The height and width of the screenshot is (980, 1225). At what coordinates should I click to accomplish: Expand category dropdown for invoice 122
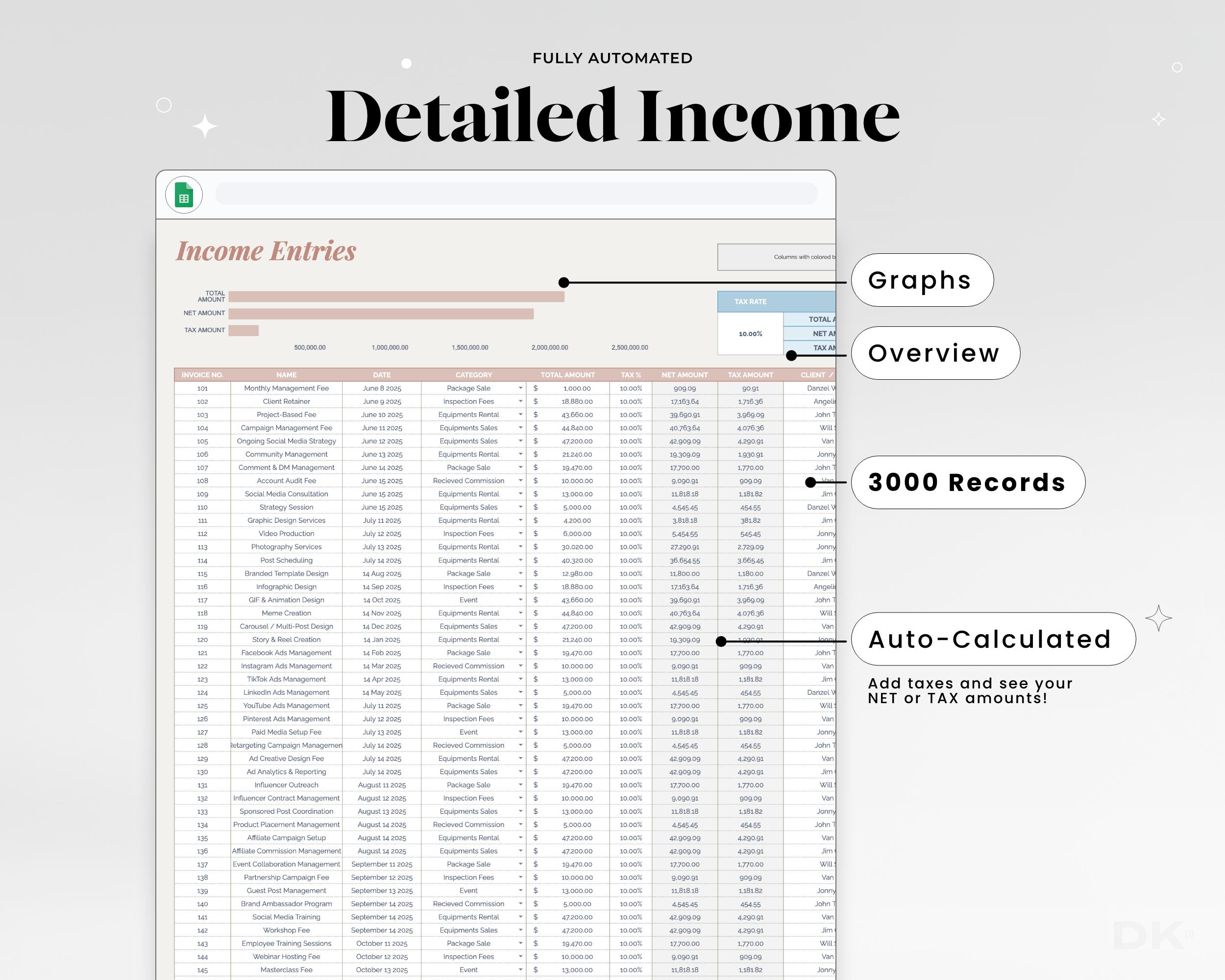click(520, 666)
